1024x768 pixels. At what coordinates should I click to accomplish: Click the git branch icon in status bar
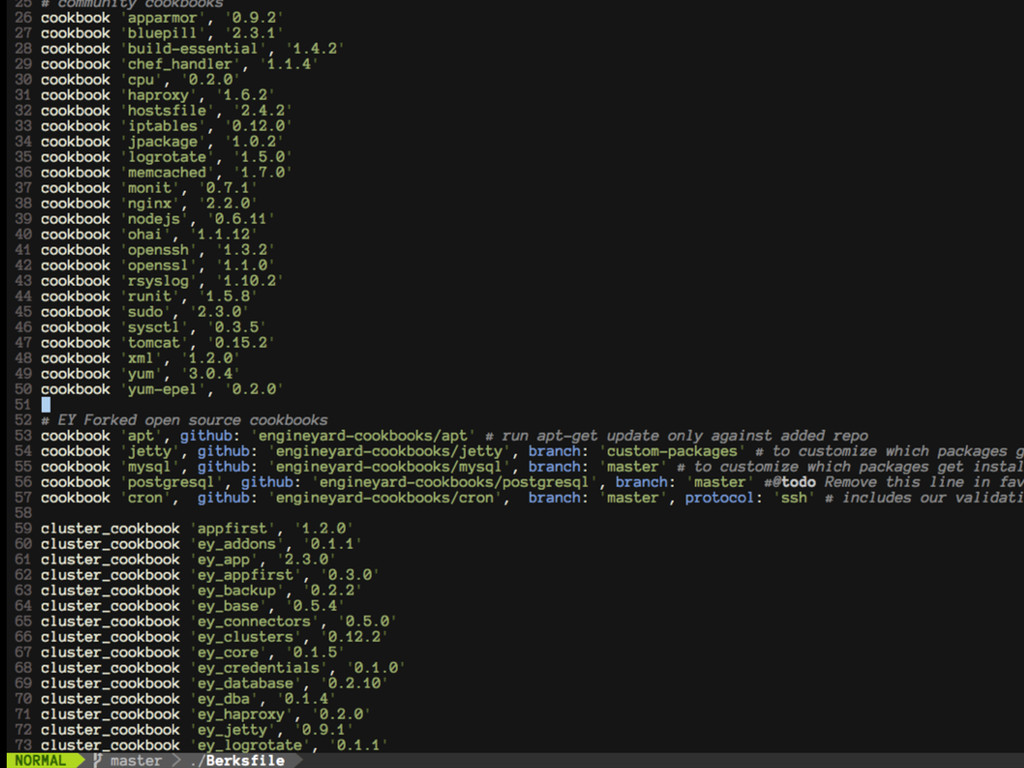[97, 760]
